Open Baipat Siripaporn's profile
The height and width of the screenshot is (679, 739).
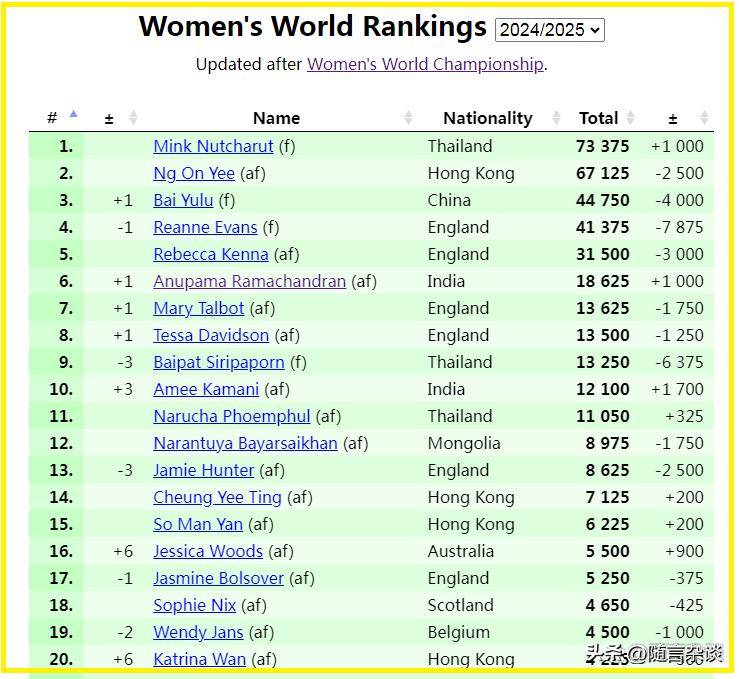(x=219, y=362)
